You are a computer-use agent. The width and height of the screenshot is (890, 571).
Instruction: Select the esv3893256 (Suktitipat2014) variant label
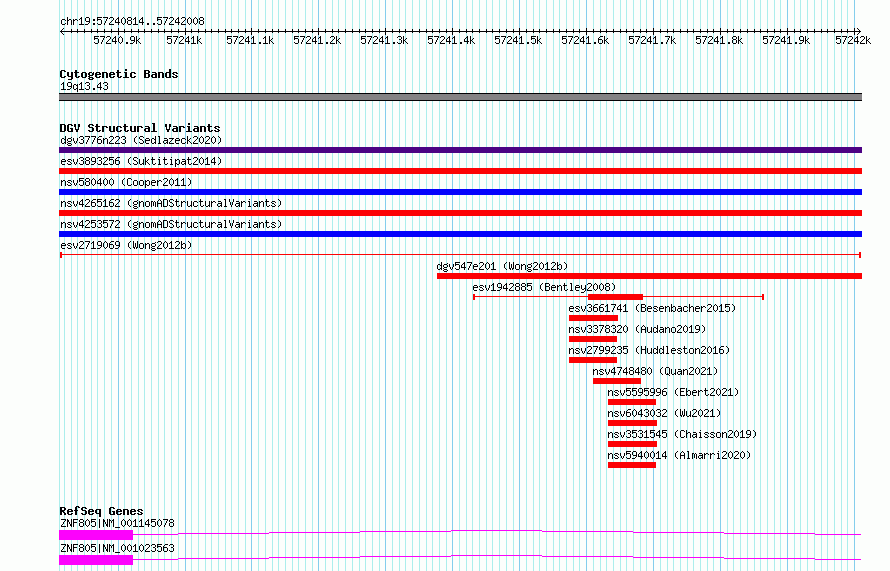[x=141, y=161]
